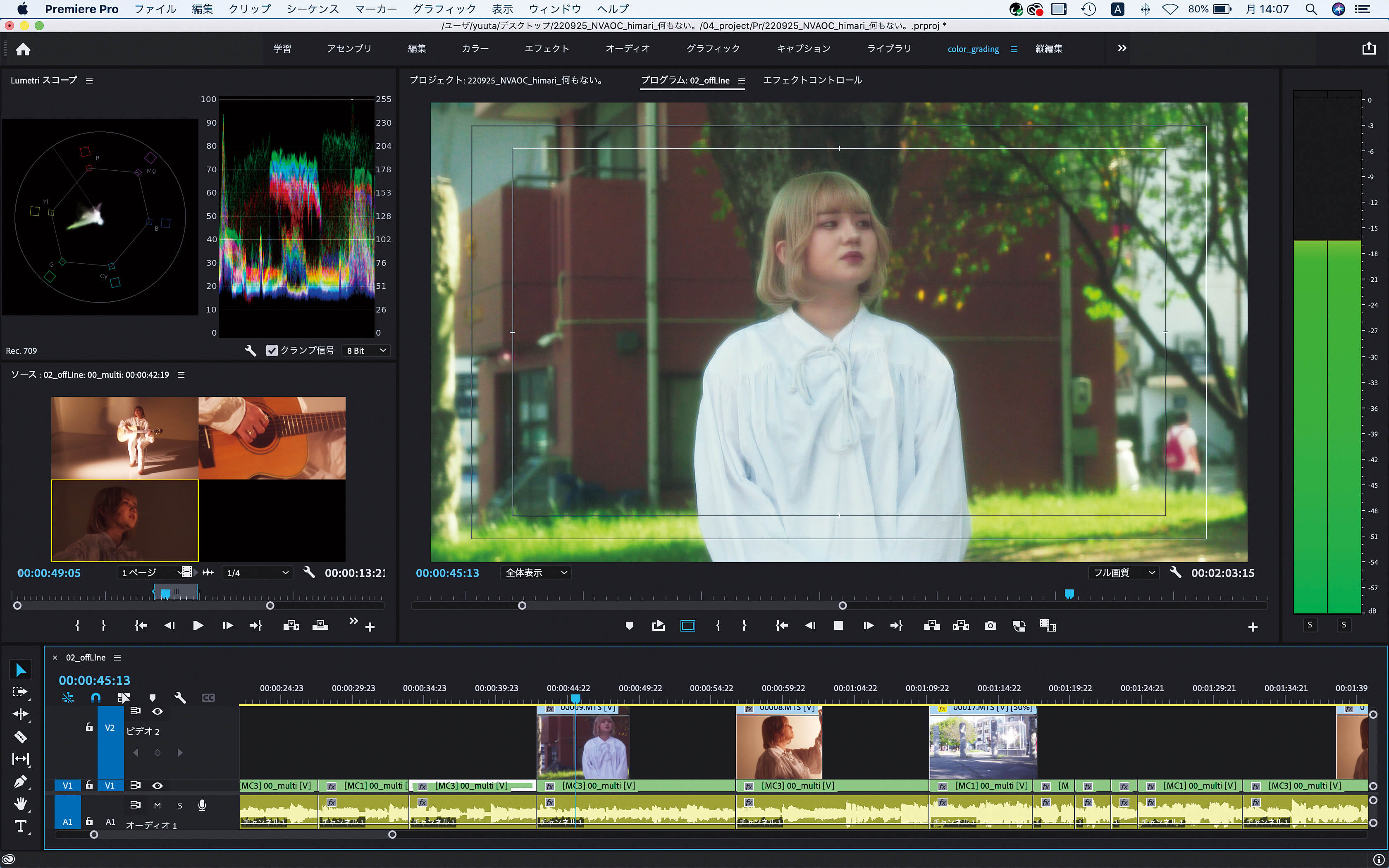Stop playback in Program monitor
This screenshot has height=868, width=1389.
tap(838, 626)
